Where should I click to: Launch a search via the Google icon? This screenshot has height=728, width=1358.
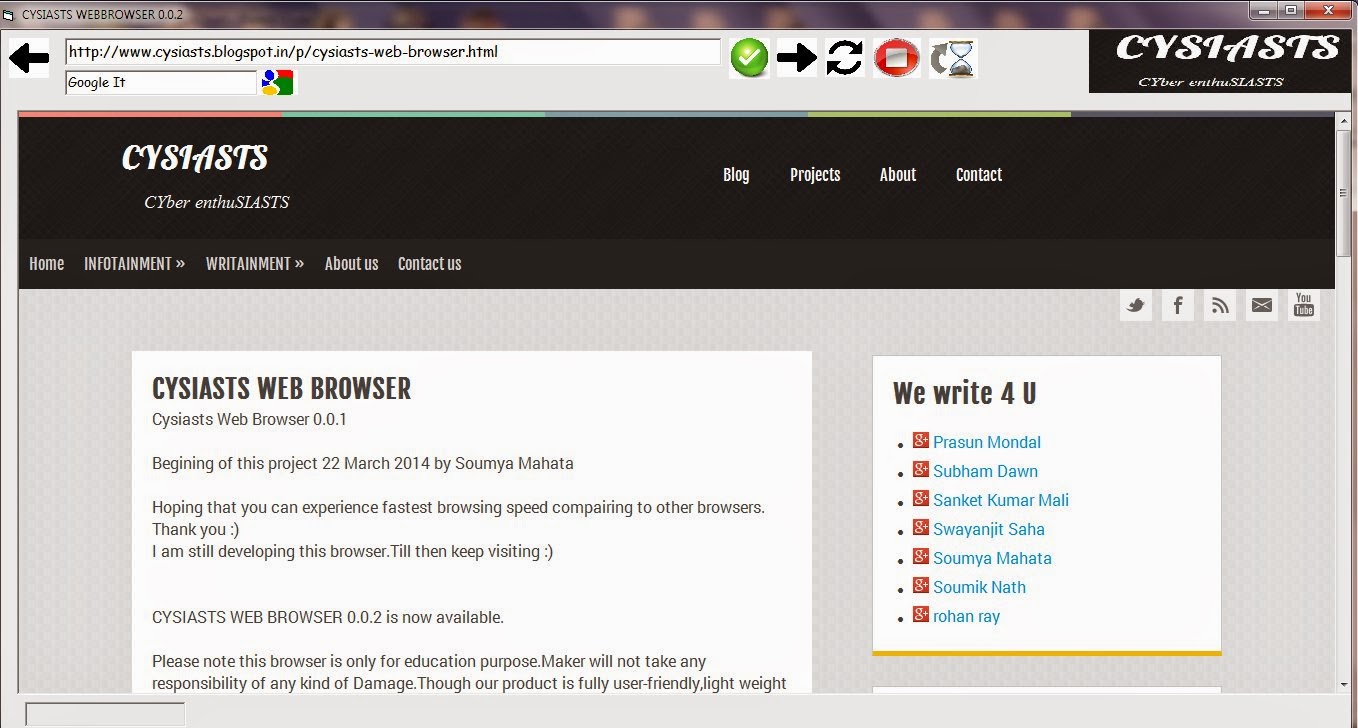pos(278,82)
